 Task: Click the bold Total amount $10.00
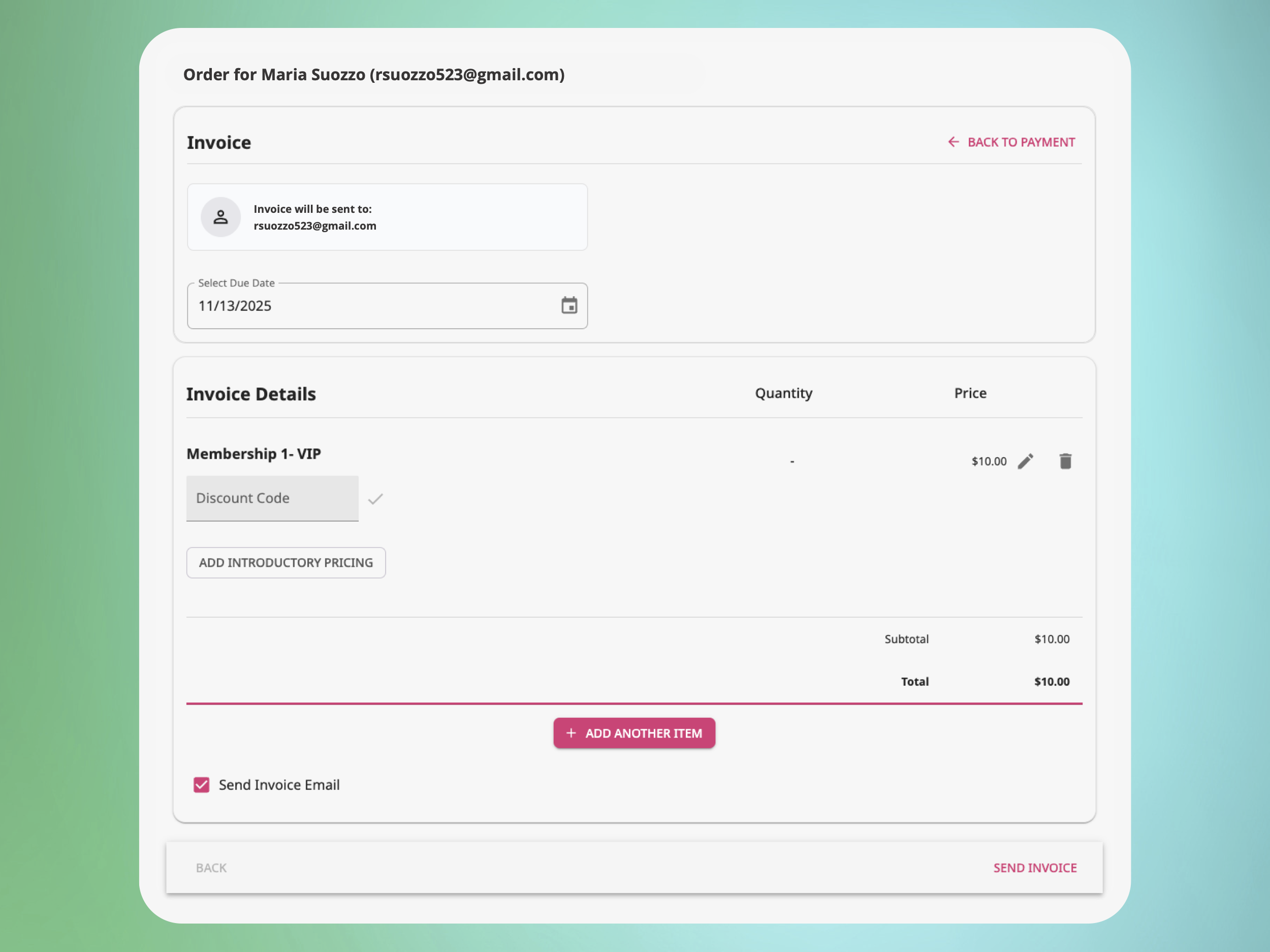pos(1051,682)
